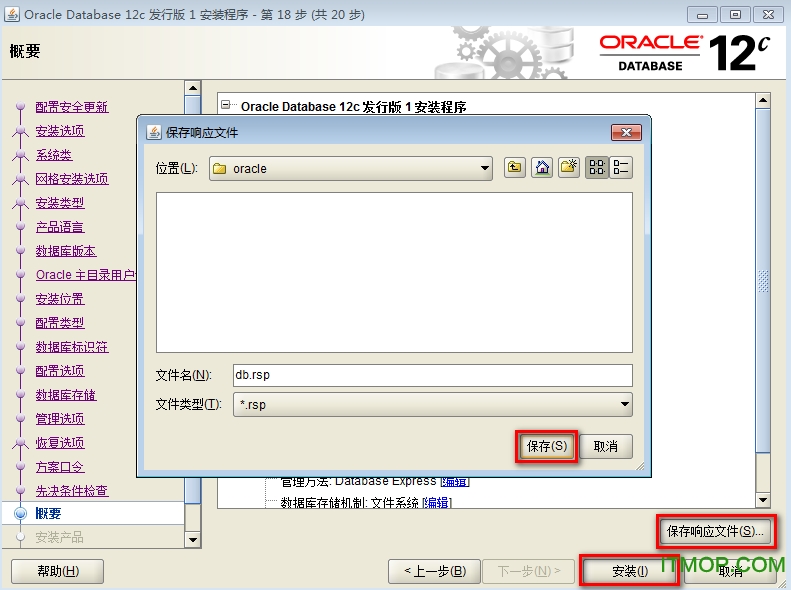Click the Save Response File button in installer
The image size is (791, 590).
pos(715,531)
